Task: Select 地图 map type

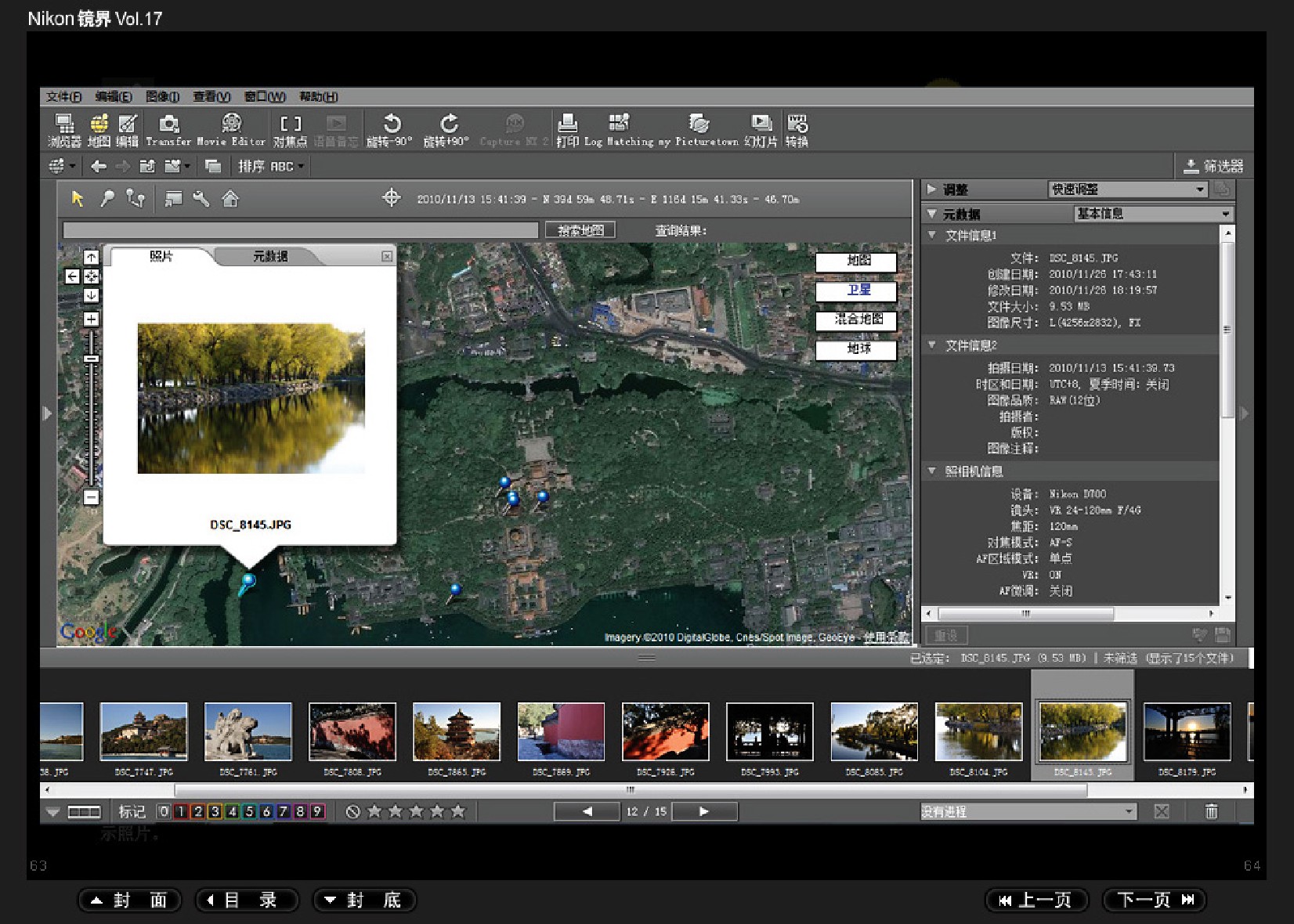Action: [856, 261]
